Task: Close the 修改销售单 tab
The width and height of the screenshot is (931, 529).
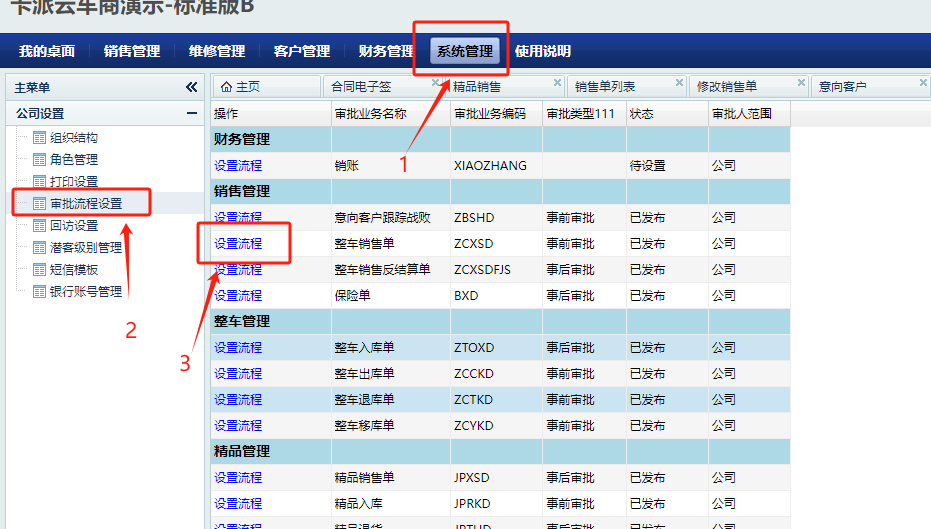Action: pyautogui.click(x=801, y=83)
